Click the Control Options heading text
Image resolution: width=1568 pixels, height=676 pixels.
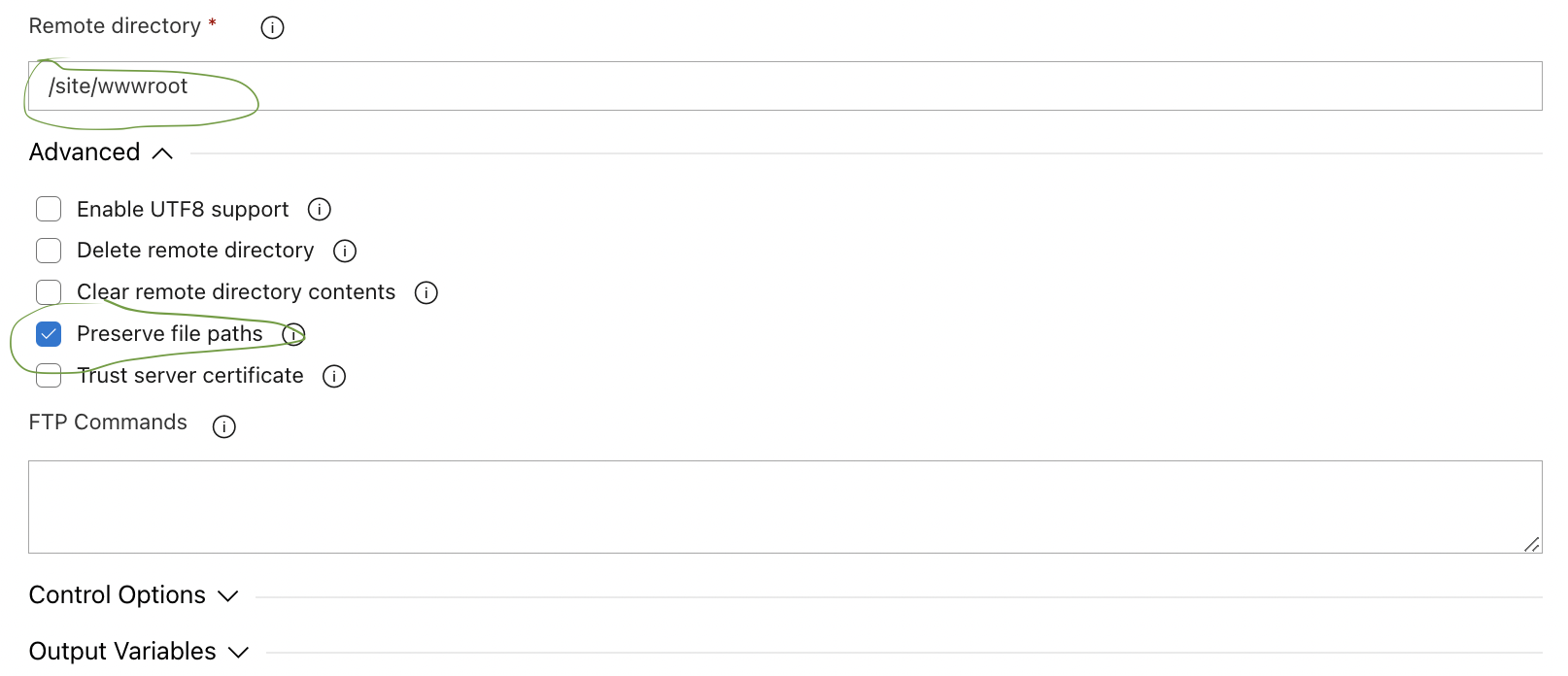coord(118,595)
